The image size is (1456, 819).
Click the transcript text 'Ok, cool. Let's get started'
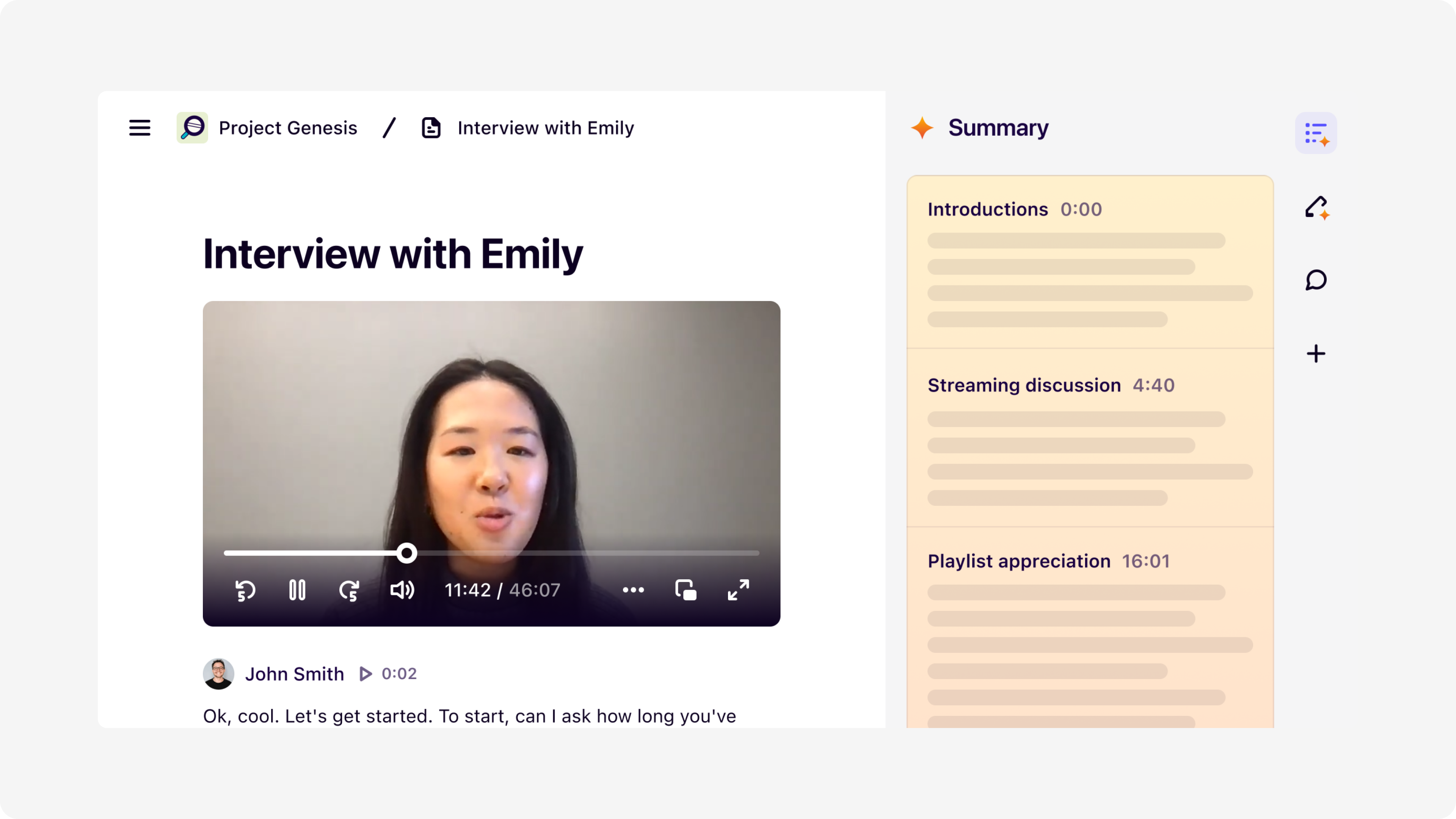318,716
